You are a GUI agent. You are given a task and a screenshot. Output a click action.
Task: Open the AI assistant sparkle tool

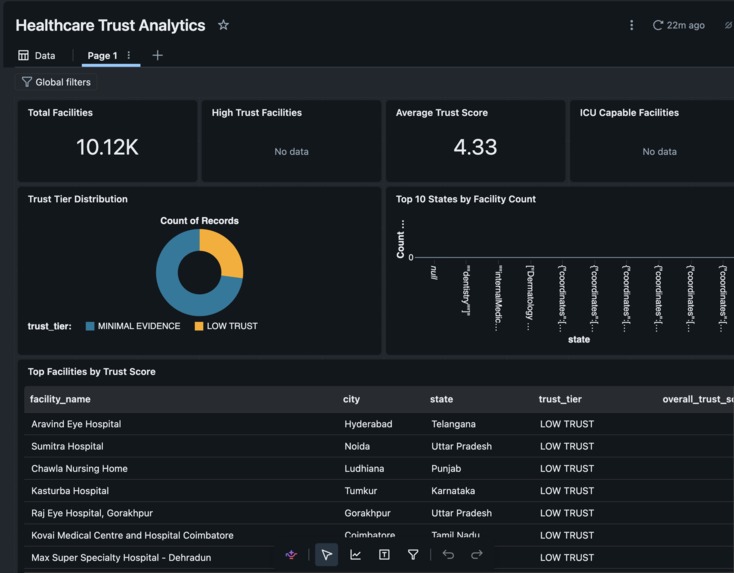pyautogui.click(x=291, y=555)
